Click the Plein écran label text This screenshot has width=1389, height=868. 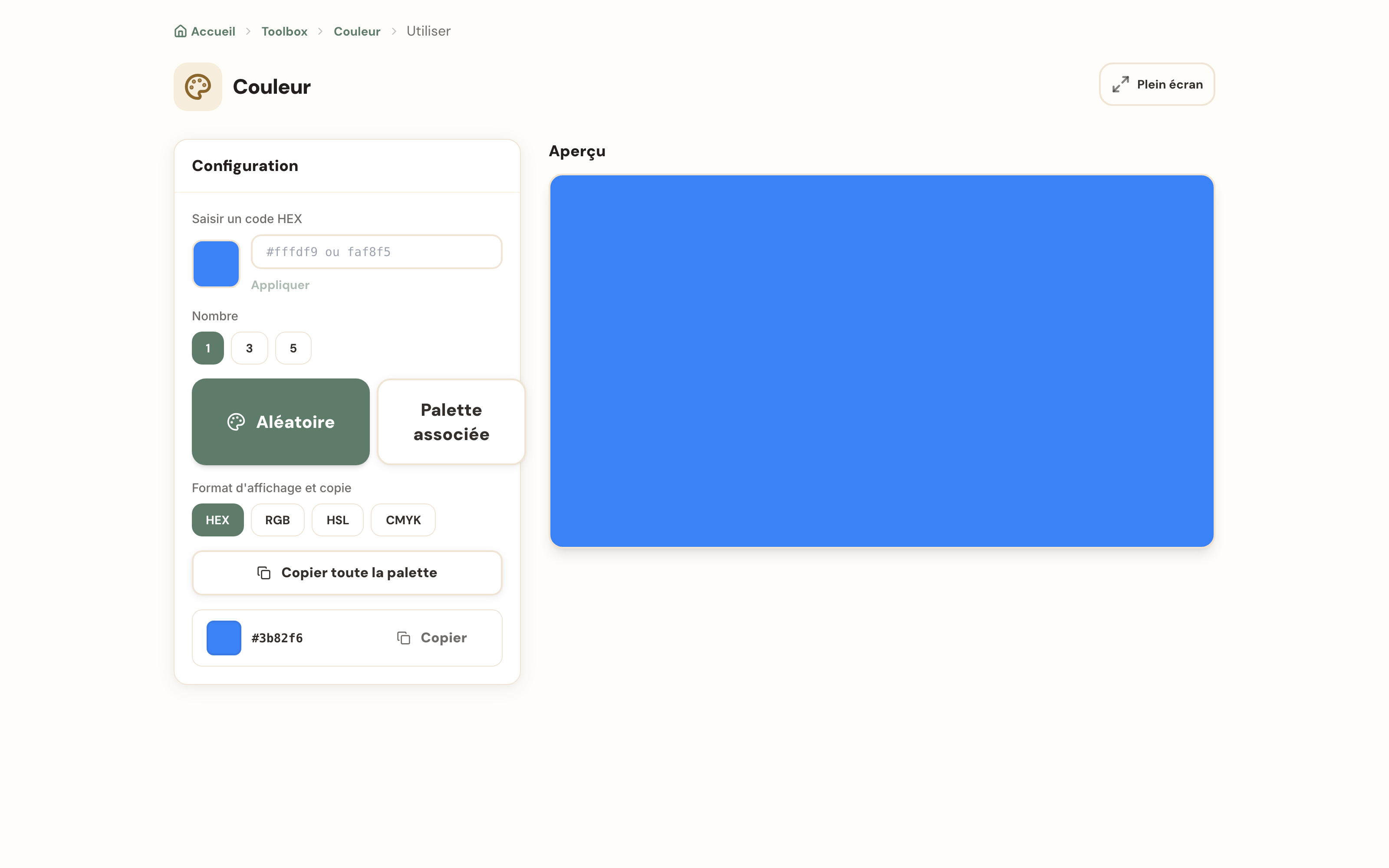[1170, 84]
